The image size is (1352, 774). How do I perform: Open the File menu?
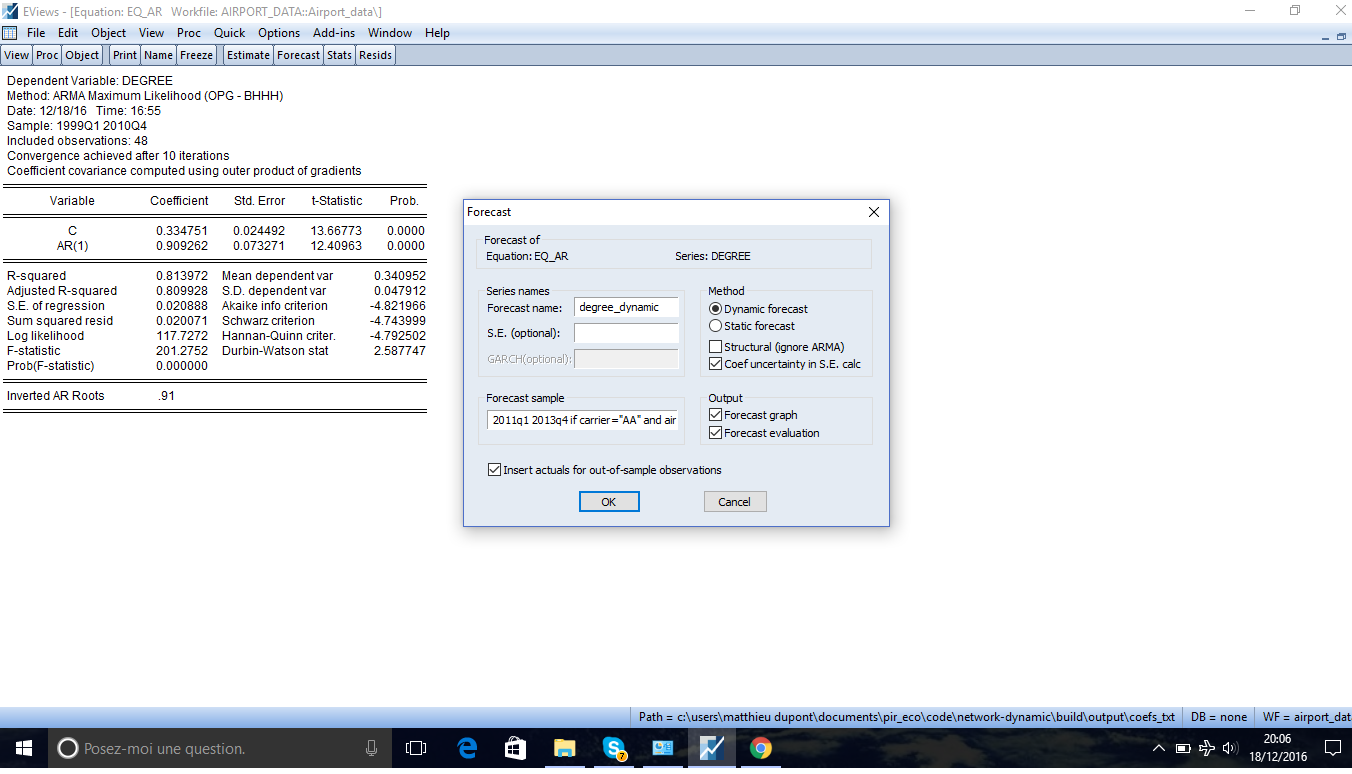[x=36, y=33]
